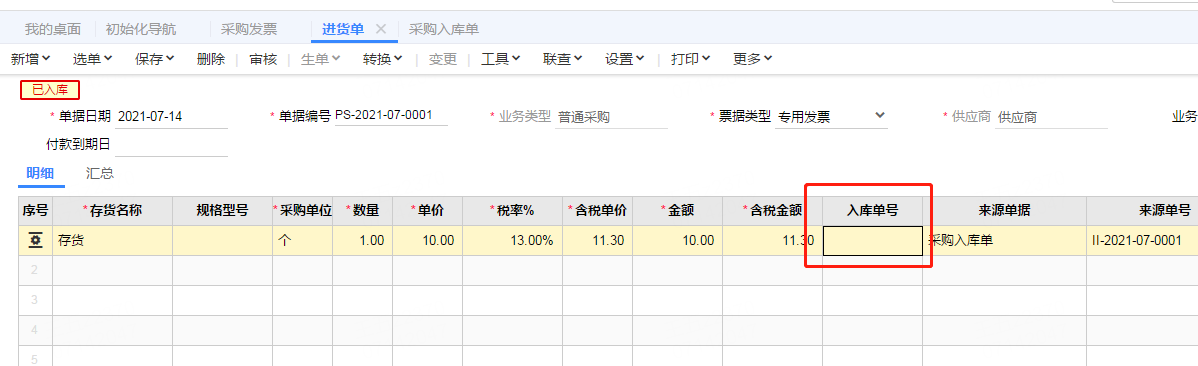Open the 保存 dropdown
This screenshot has height=366, width=1198.
tap(155, 59)
